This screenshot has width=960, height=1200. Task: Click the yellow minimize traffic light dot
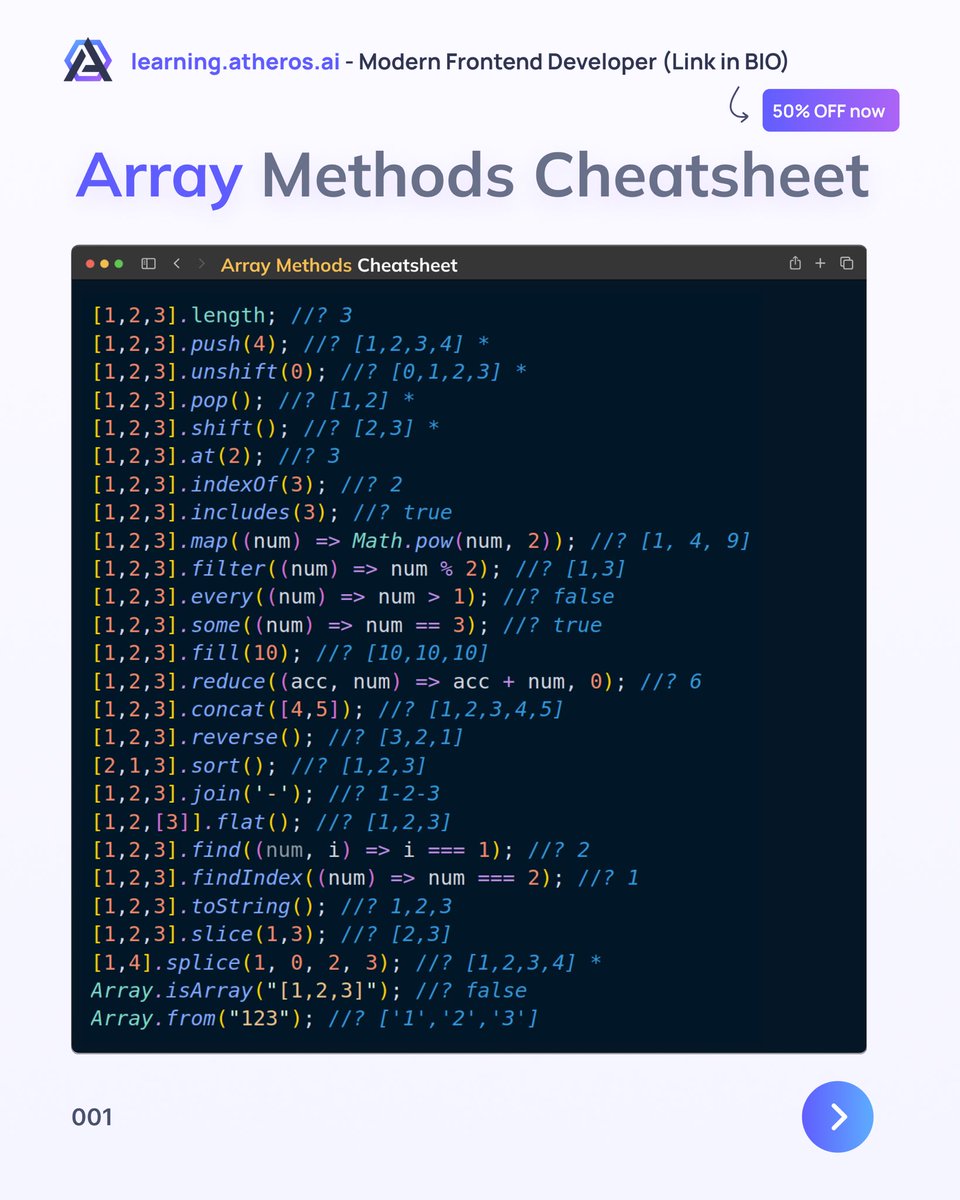coord(104,263)
